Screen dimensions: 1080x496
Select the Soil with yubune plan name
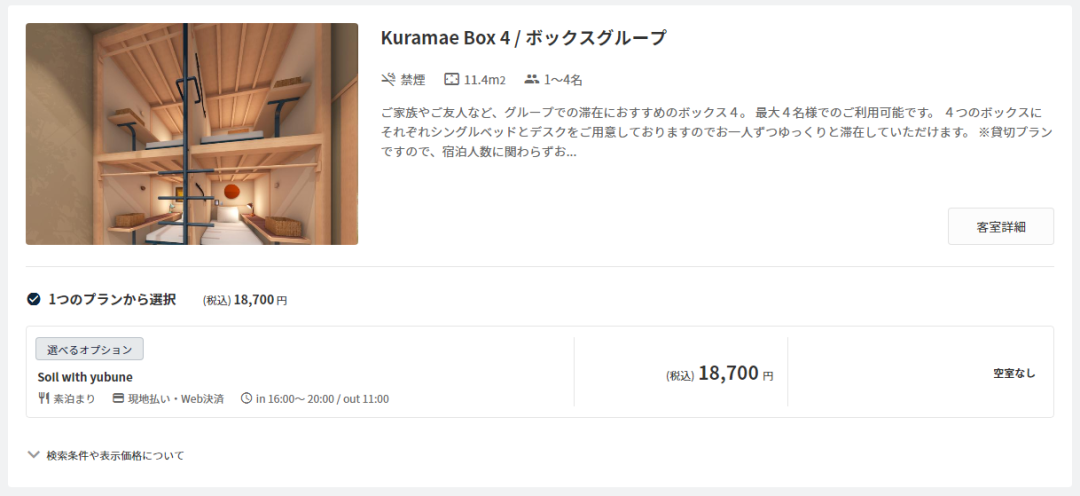click(x=85, y=377)
